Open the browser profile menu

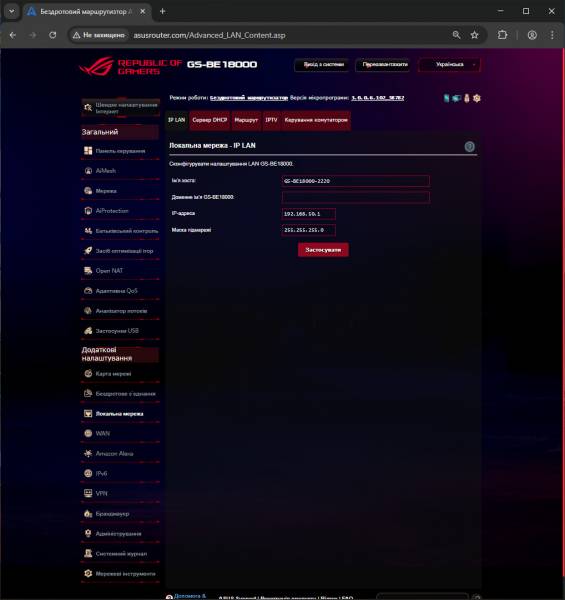532,35
